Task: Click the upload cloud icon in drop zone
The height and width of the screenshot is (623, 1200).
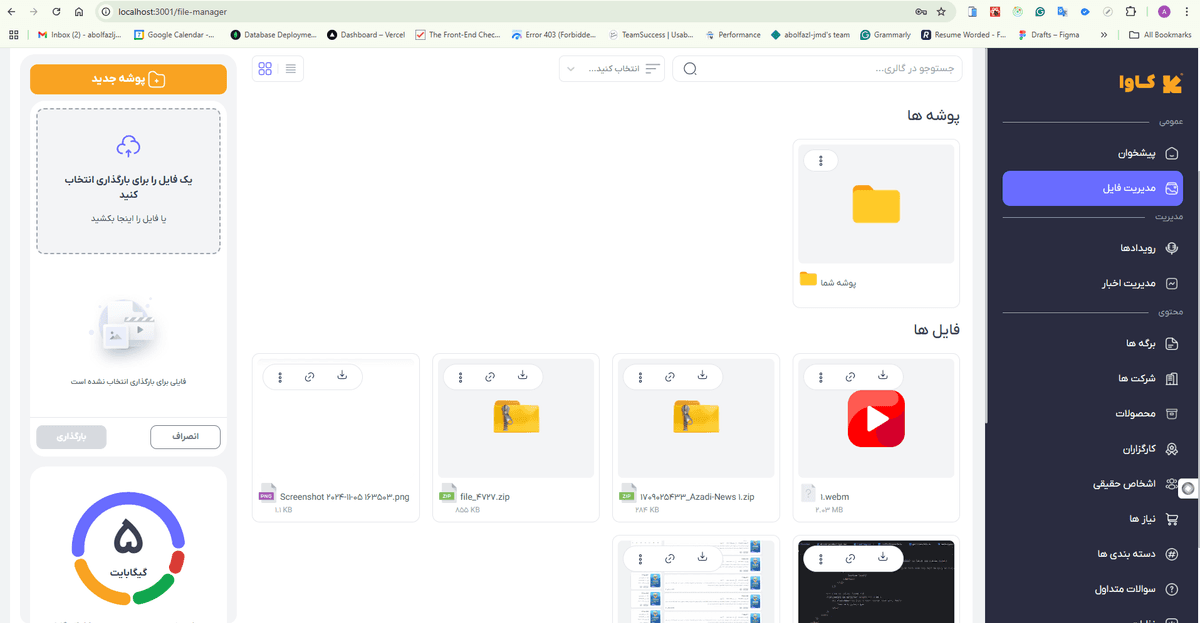Action: tap(128, 147)
